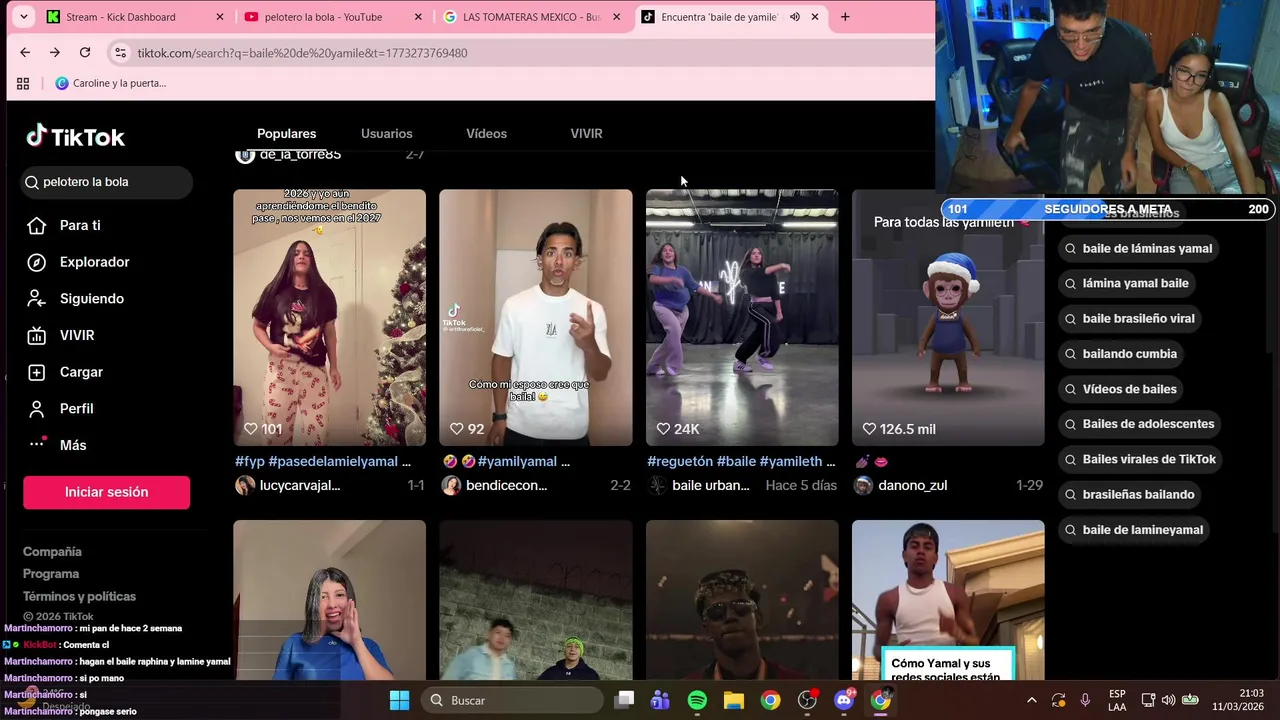Viewport: 1280px width, 720px height.
Task: Mute the TikTok tab audio icon
Action: pos(795,17)
